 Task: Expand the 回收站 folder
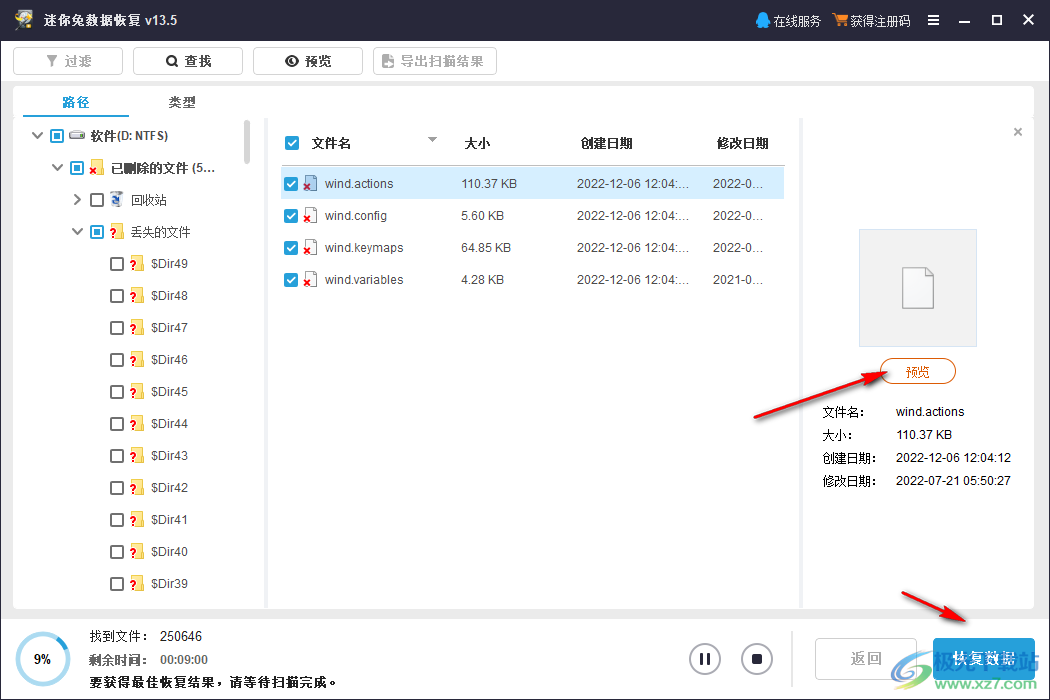[77, 199]
